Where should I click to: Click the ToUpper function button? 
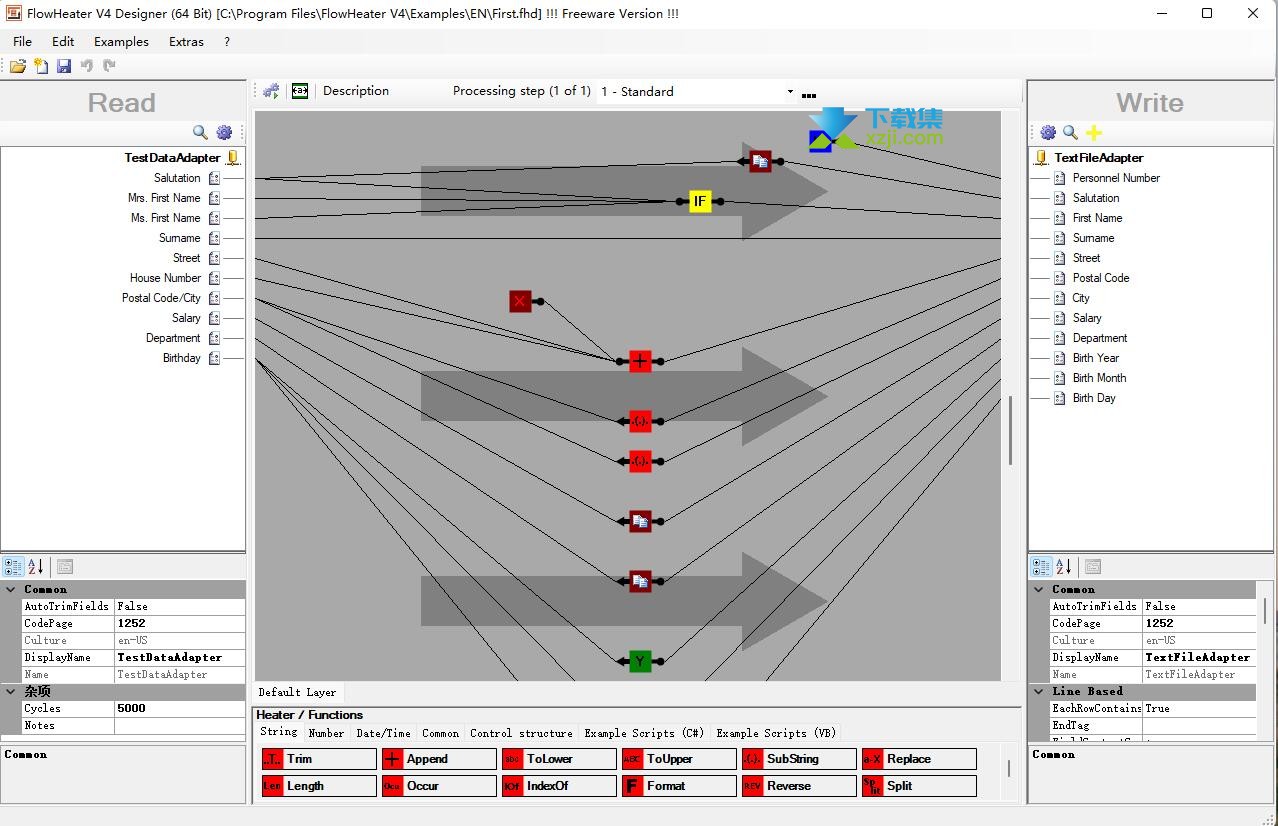pyautogui.click(x=679, y=759)
